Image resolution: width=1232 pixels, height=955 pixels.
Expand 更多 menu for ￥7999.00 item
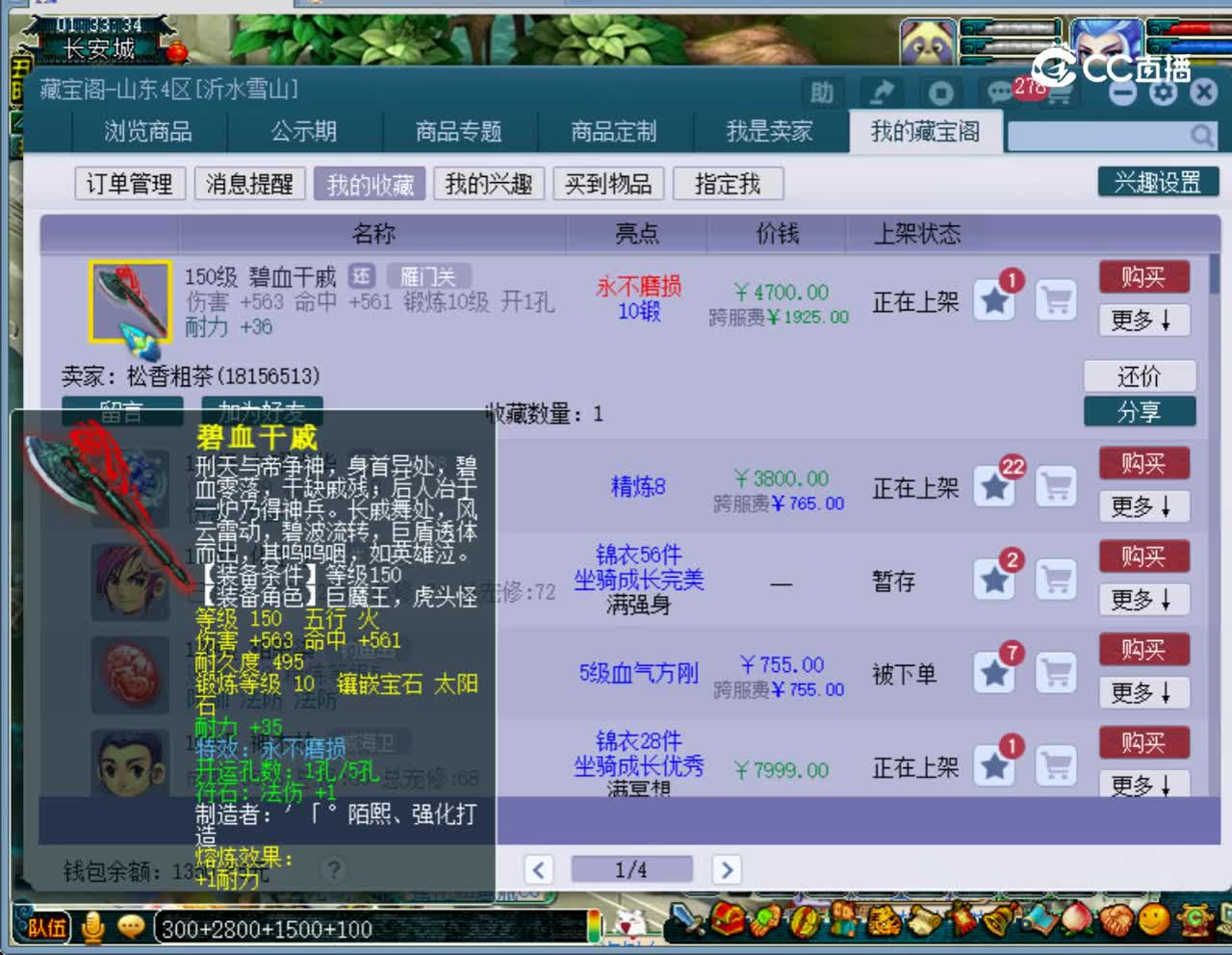click(1144, 784)
